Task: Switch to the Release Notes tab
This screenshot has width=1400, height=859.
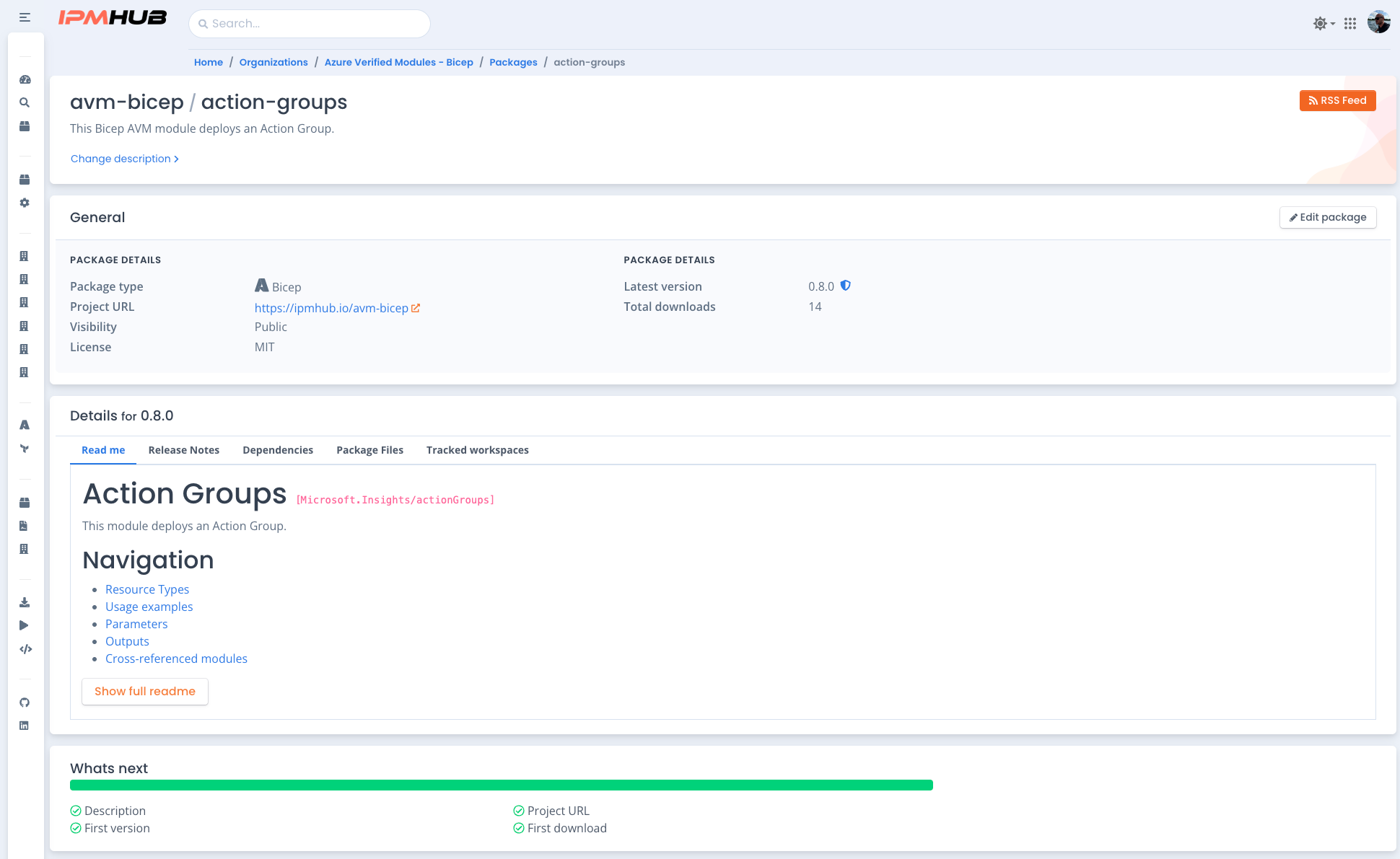Action: click(184, 450)
